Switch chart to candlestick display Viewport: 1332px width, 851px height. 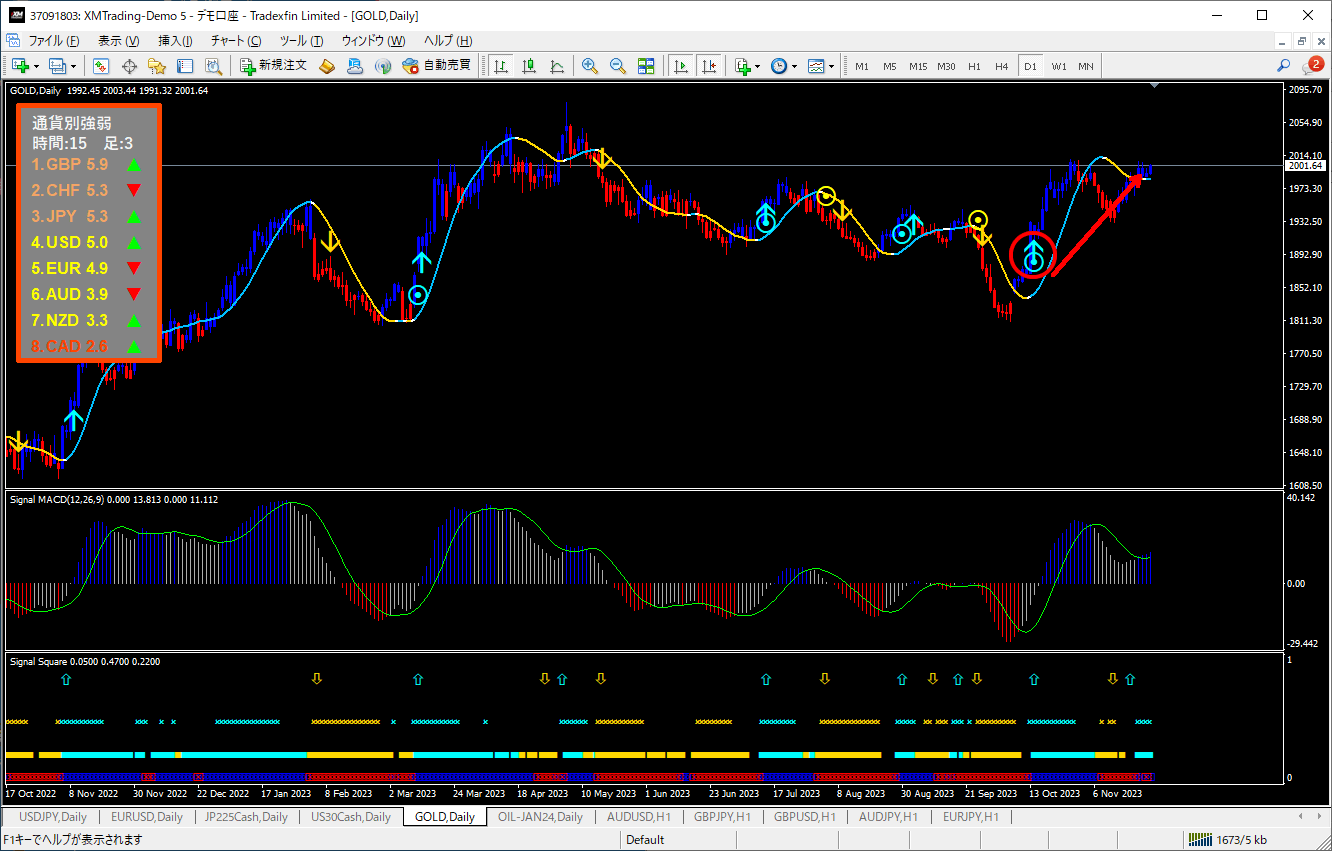(x=529, y=66)
